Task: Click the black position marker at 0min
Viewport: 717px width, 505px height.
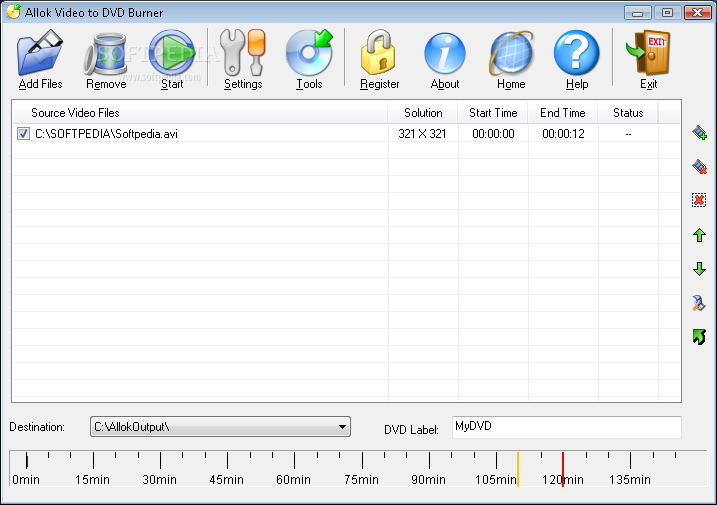Action: [x=27, y=461]
